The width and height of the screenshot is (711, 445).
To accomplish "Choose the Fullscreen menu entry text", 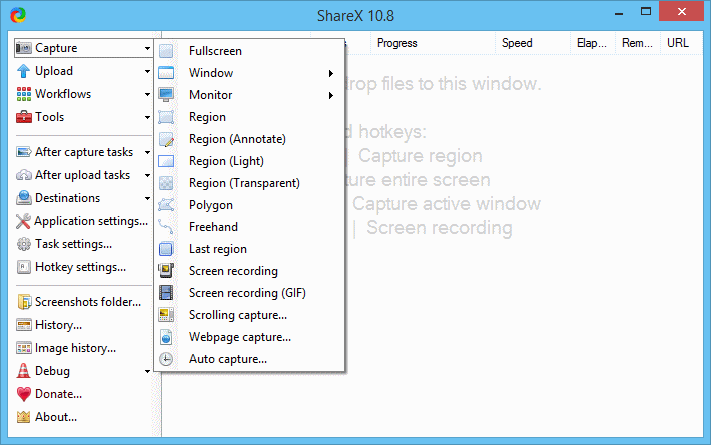I will [215, 51].
